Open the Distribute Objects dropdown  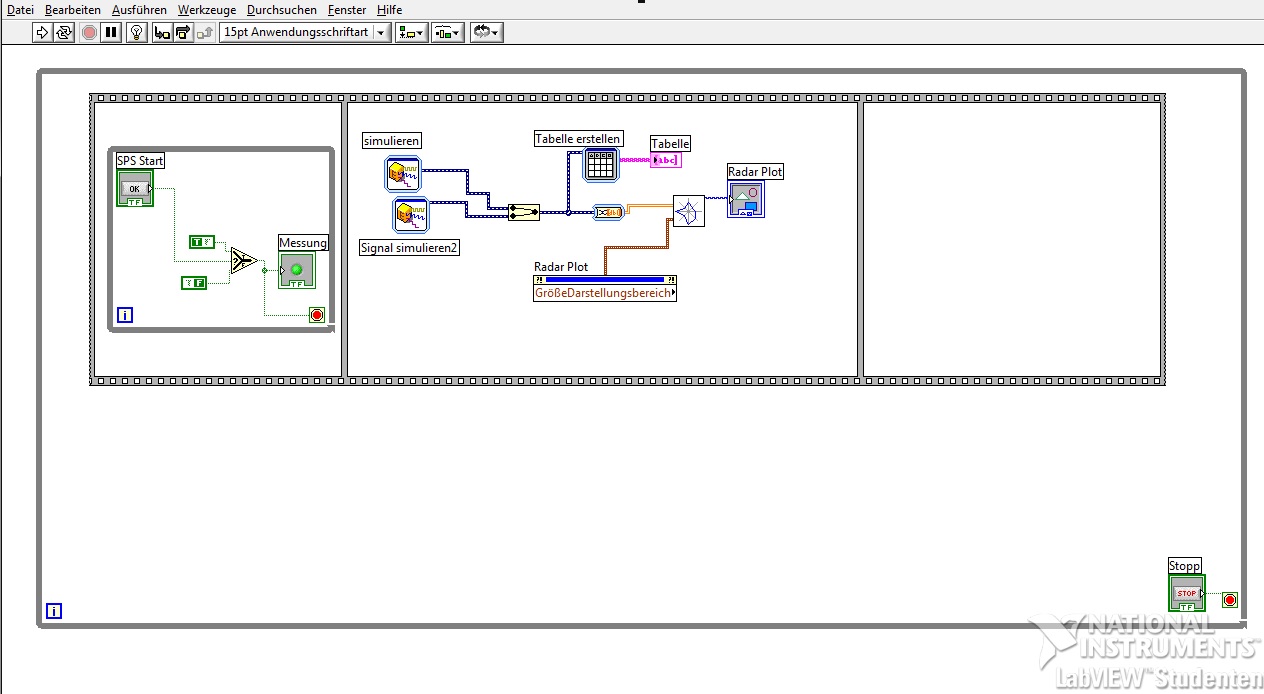pos(447,32)
